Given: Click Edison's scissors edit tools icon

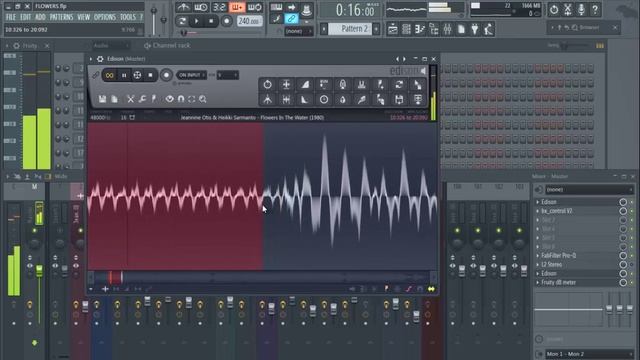Looking at the screenshot, I should [x=130, y=99].
